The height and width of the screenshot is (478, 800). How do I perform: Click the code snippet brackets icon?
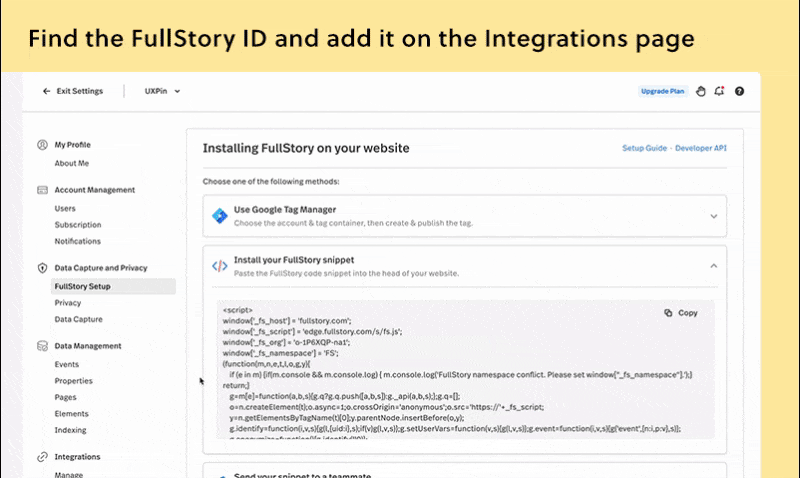[220, 266]
